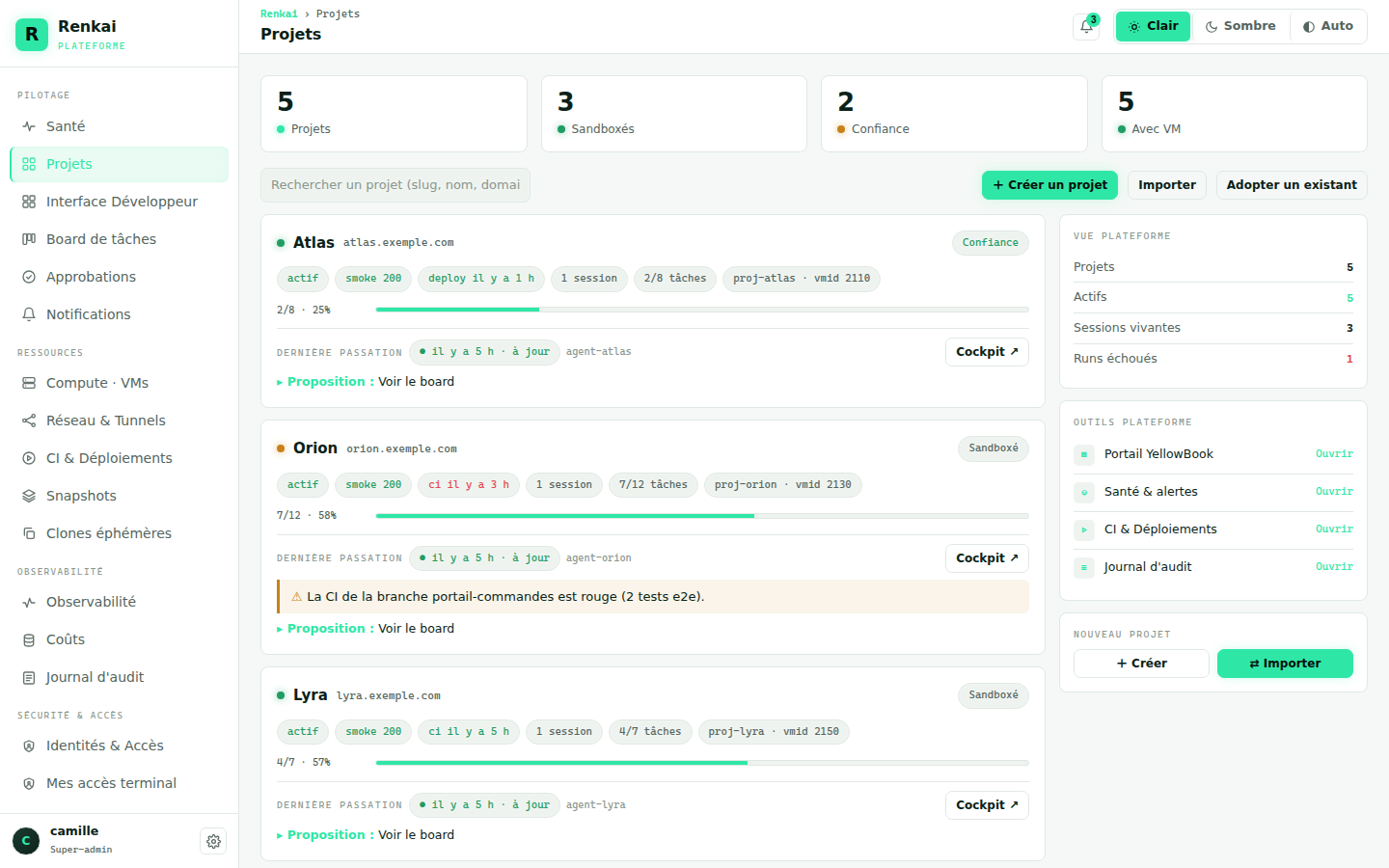The height and width of the screenshot is (868, 1389).
Task: Switch theme to Clair
Action: tap(1154, 26)
